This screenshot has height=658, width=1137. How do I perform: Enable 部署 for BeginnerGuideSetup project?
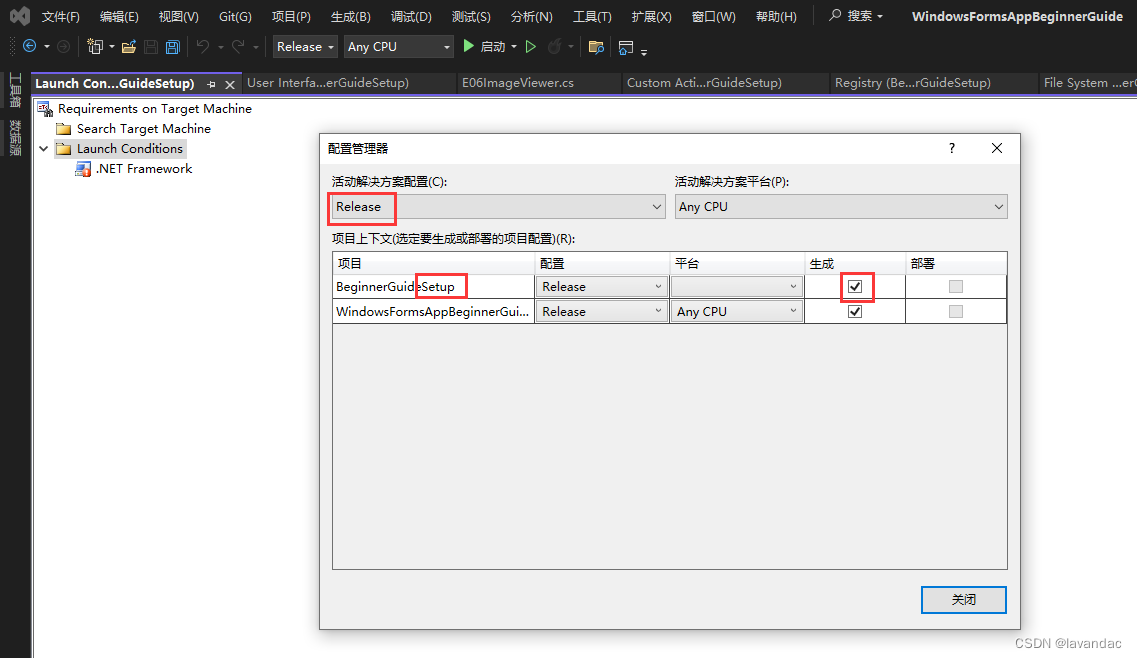956,287
